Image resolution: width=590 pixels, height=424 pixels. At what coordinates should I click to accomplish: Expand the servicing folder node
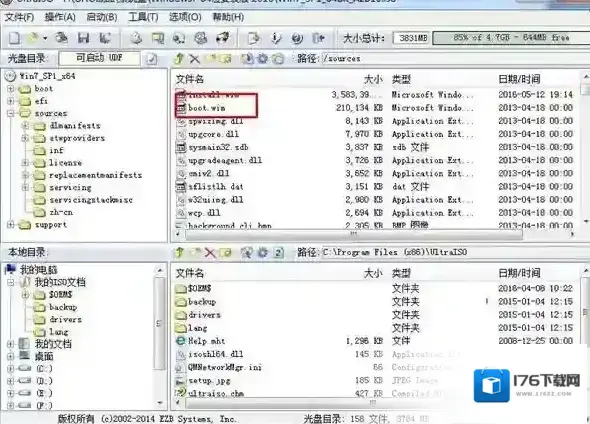[25, 187]
